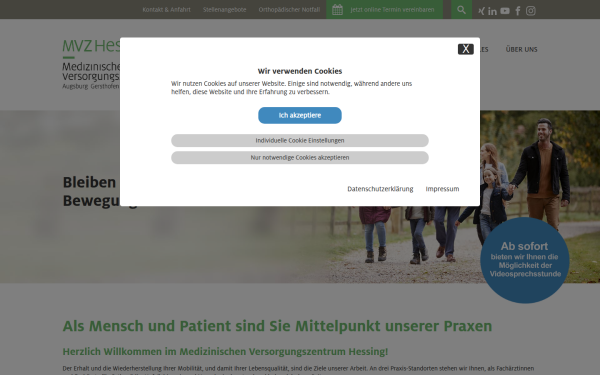
Task: Open the Datenschutzerklärung link
Action: (x=380, y=189)
